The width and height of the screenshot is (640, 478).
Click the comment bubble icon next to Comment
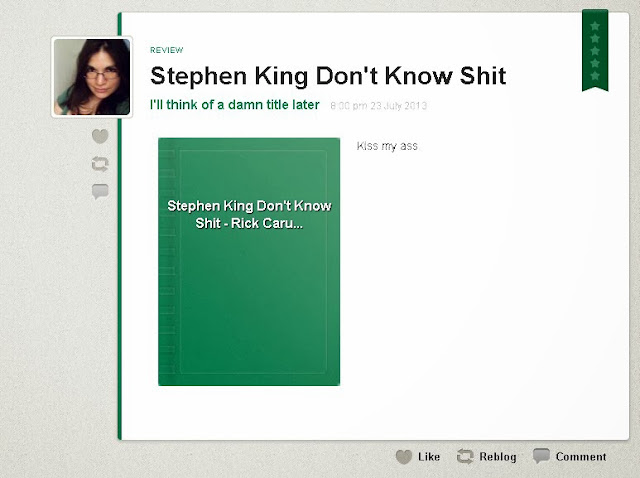point(541,456)
